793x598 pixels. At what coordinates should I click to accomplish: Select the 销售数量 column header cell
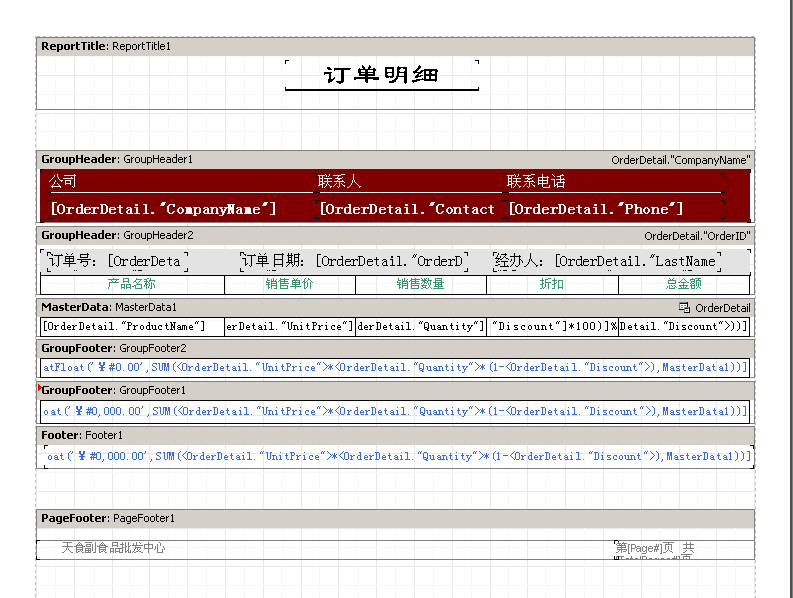[420, 284]
